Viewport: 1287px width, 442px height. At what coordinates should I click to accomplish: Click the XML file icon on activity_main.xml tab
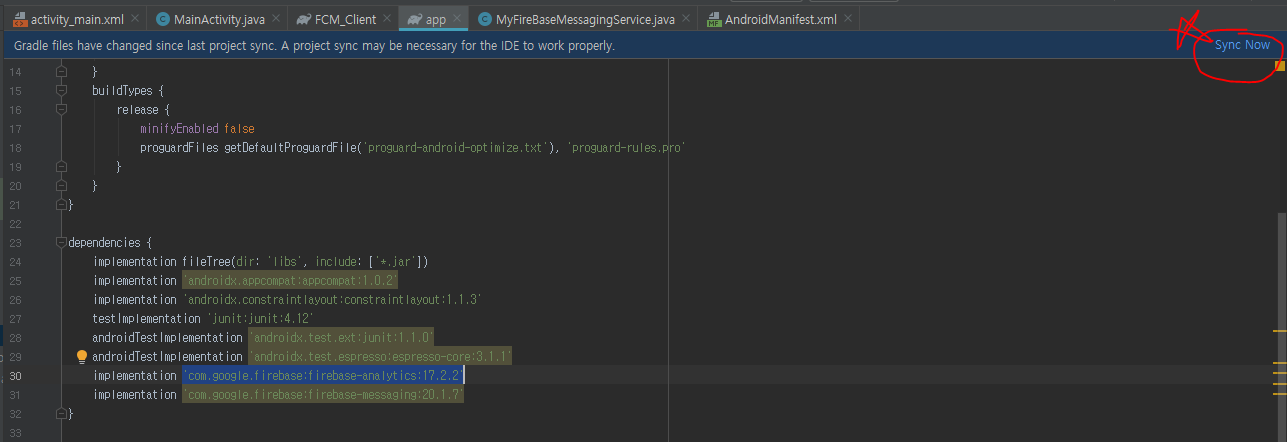(x=20, y=20)
